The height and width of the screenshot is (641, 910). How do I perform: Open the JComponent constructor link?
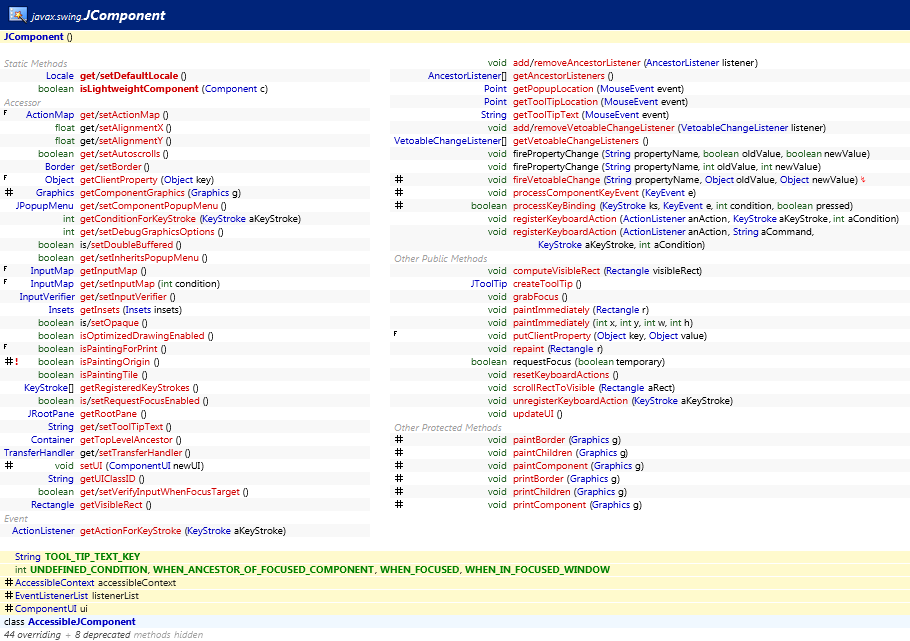point(32,35)
